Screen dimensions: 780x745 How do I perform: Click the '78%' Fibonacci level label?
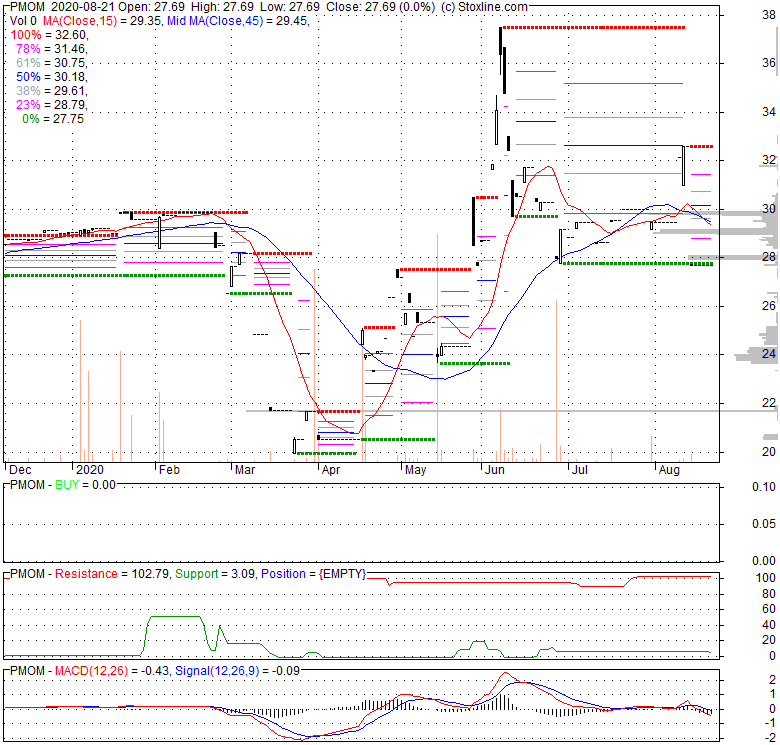click(x=28, y=49)
